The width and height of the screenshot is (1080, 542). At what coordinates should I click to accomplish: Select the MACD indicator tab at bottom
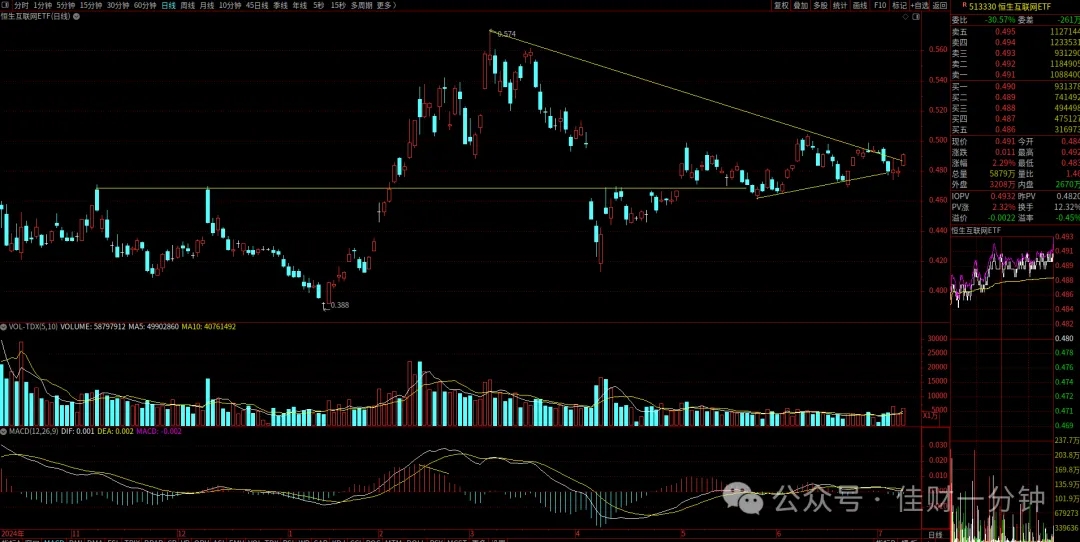(x=54, y=540)
